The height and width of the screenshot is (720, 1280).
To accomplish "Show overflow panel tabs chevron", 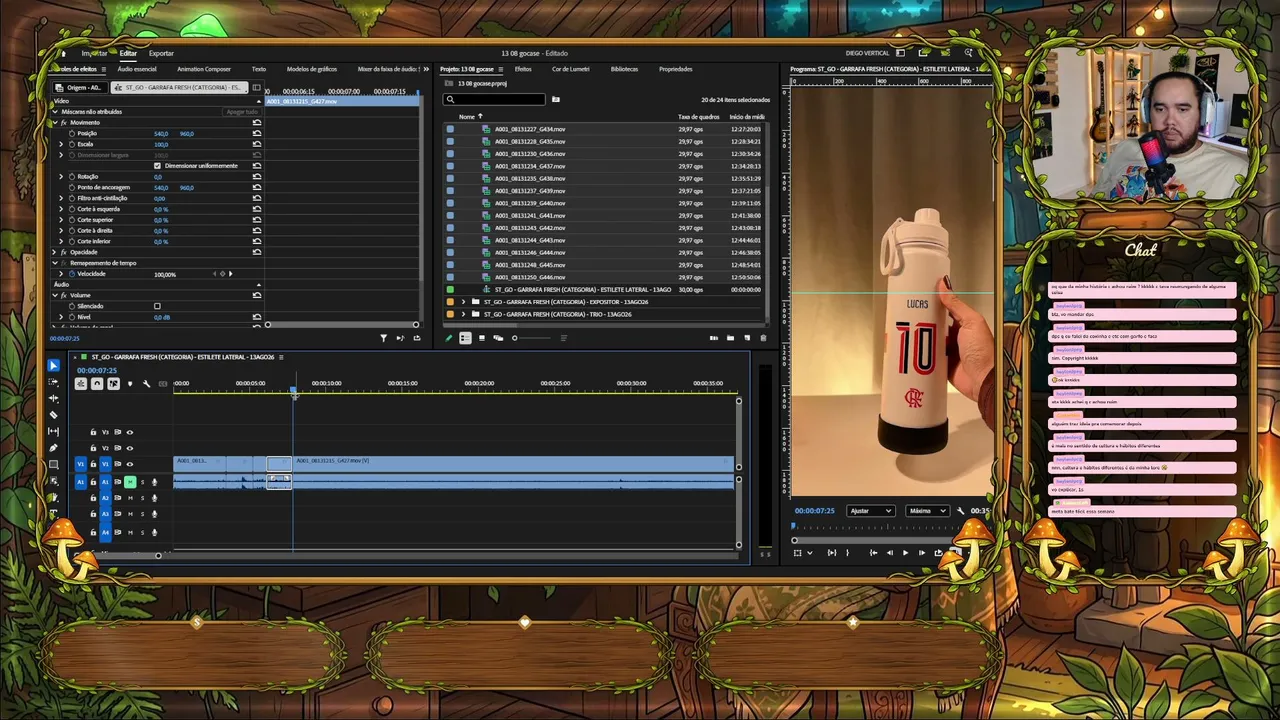I will [427, 69].
